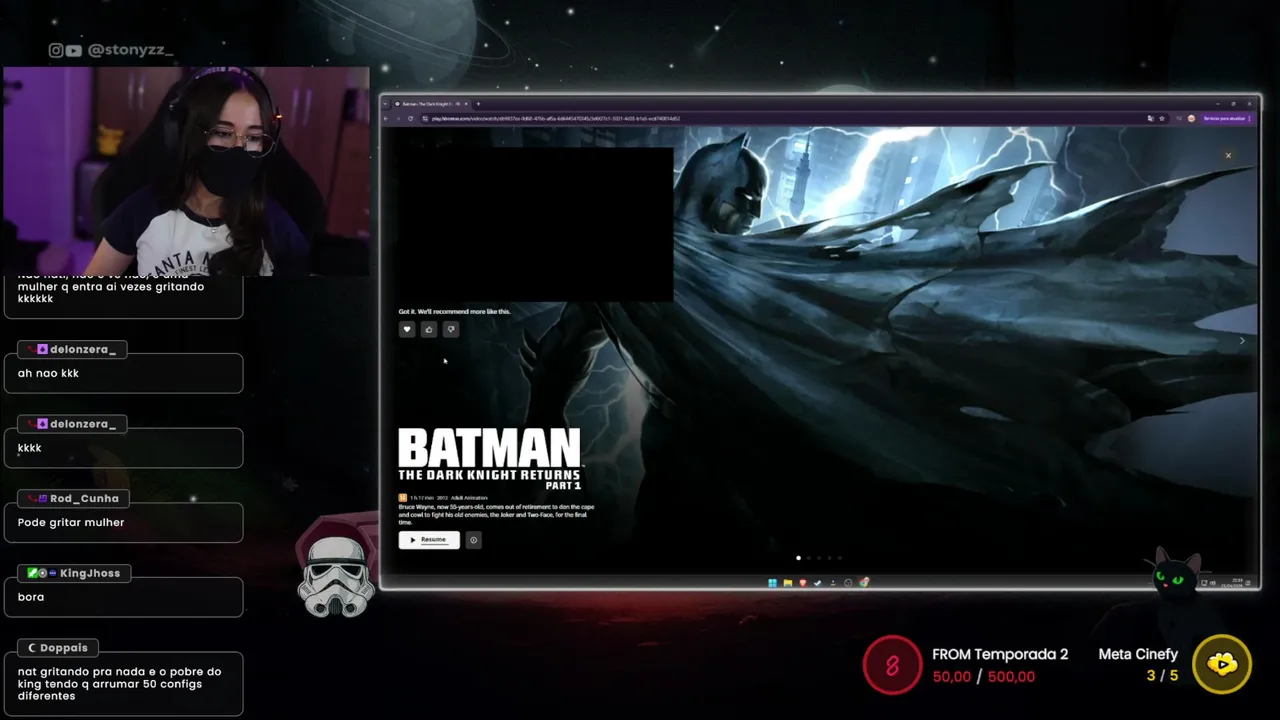Click the browser relaunch to update button
Viewport: 1280px width, 720px height.
1226,118
